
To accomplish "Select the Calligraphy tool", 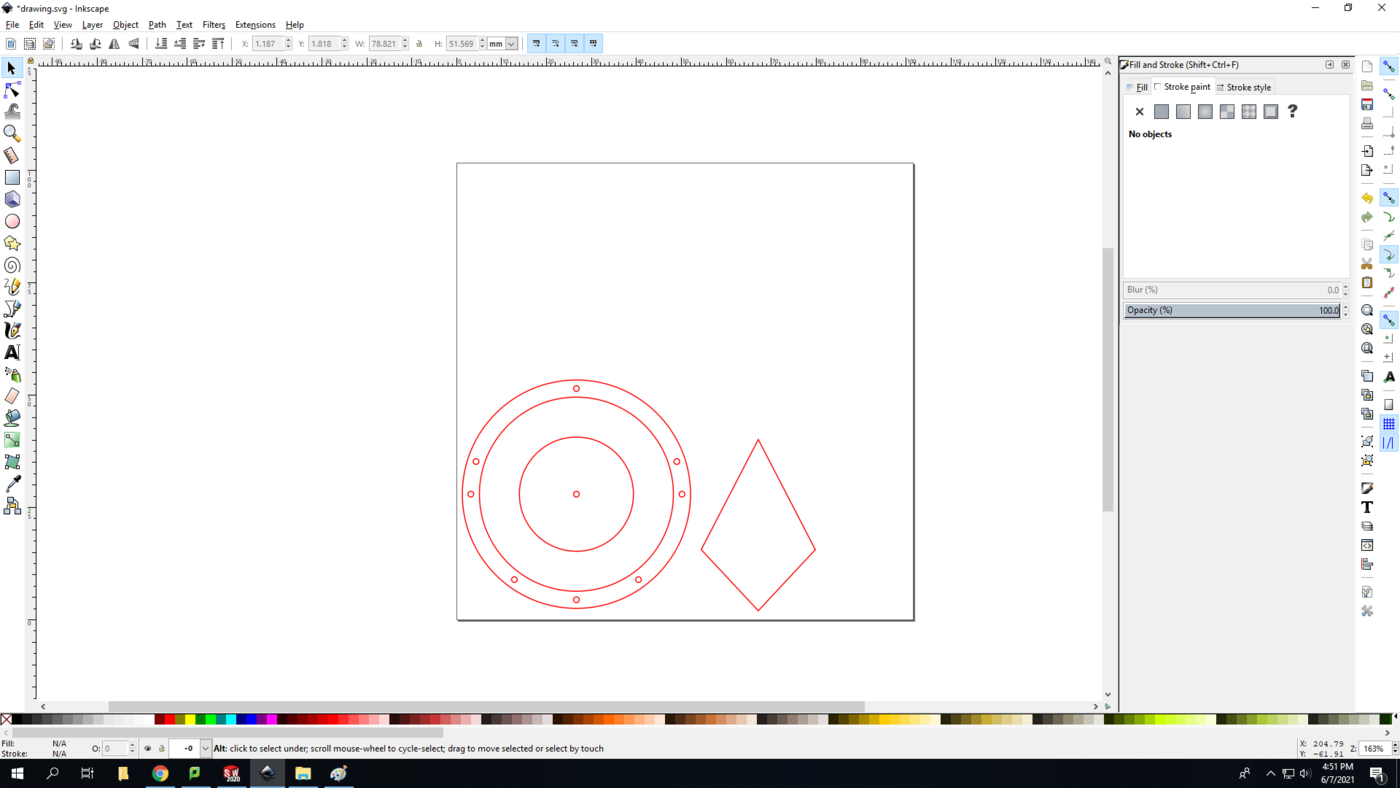I will [x=12, y=330].
